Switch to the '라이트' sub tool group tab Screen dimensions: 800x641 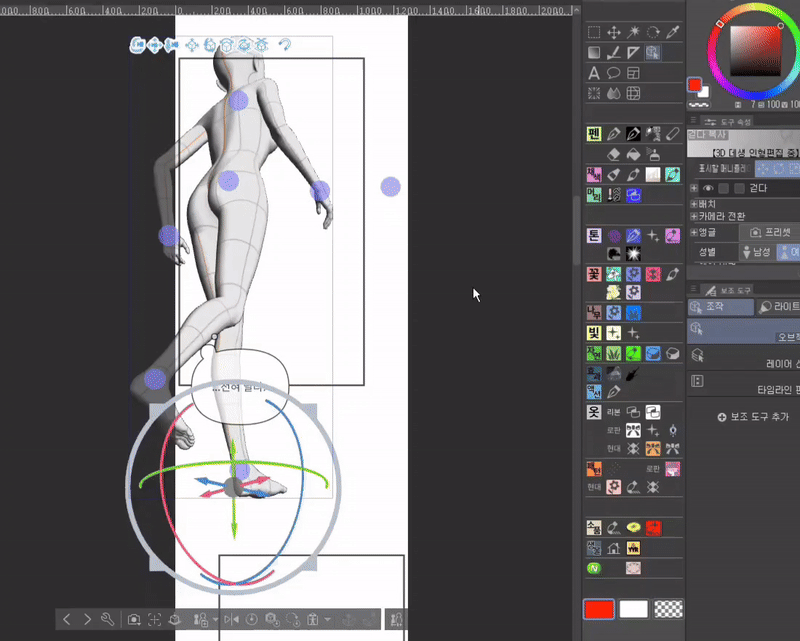[x=778, y=307]
